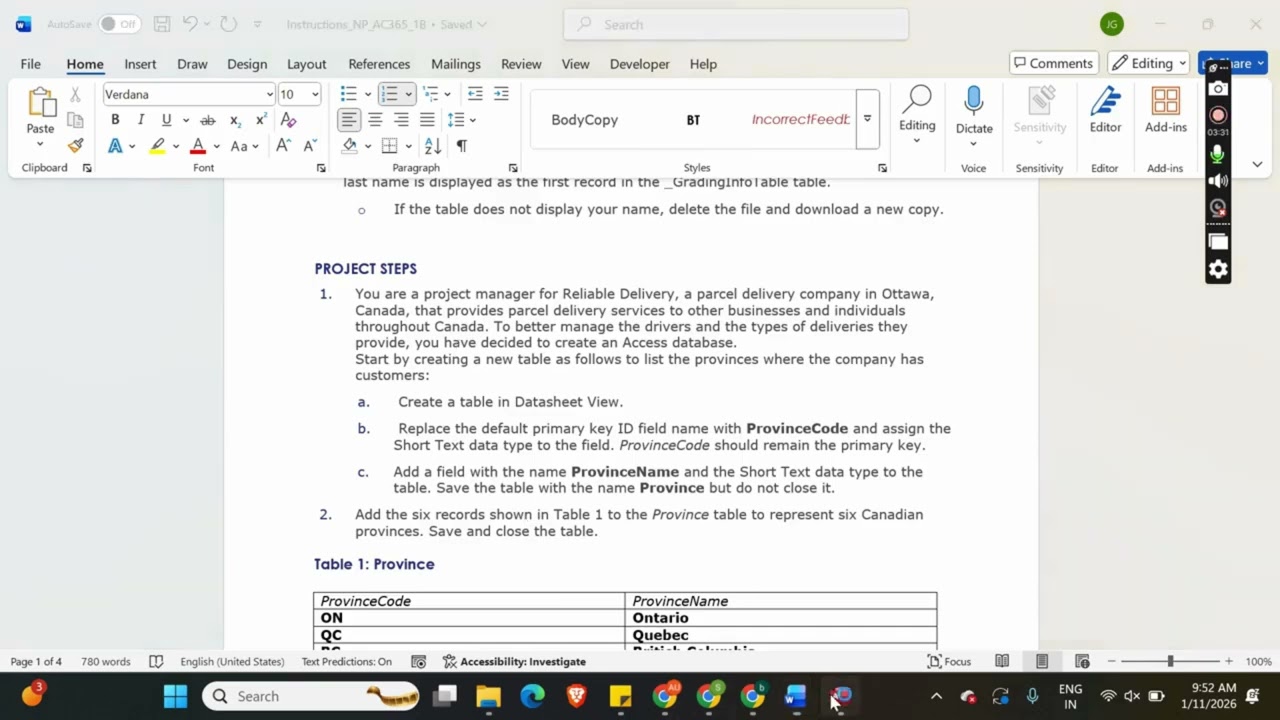Mute the recorder microphone
Viewport: 1280px width, 720px height.
click(x=1217, y=154)
